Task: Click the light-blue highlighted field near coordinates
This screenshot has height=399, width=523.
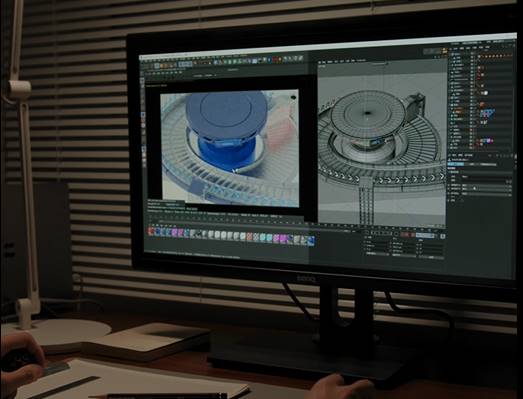Action: pyautogui.click(x=425, y=236)
